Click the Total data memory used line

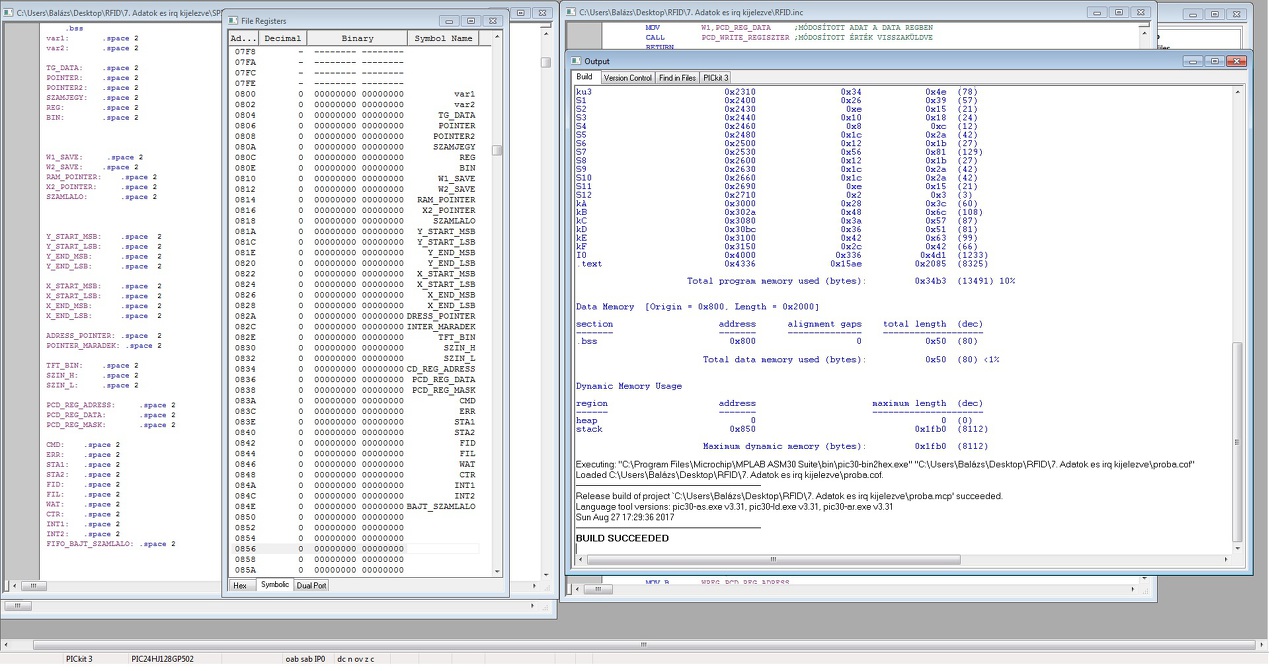pyautogui.click(x=850, y=359)
